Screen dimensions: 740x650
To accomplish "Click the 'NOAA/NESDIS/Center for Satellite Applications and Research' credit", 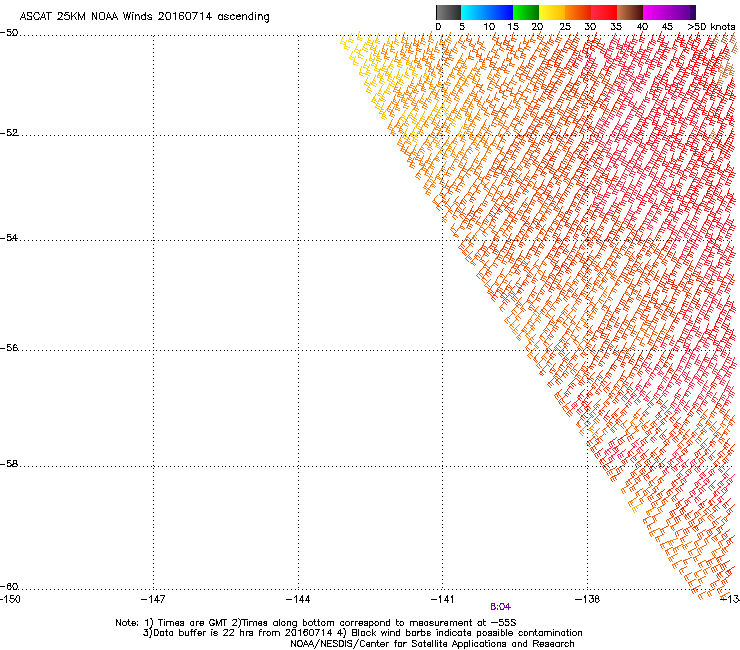I will (x=432, y=644).
